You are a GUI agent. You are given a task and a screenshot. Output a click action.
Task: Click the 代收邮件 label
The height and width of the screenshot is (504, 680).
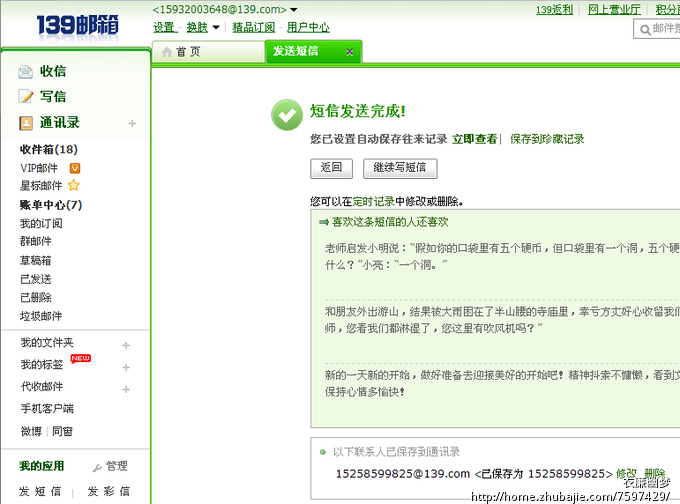[x=42, y=386]
